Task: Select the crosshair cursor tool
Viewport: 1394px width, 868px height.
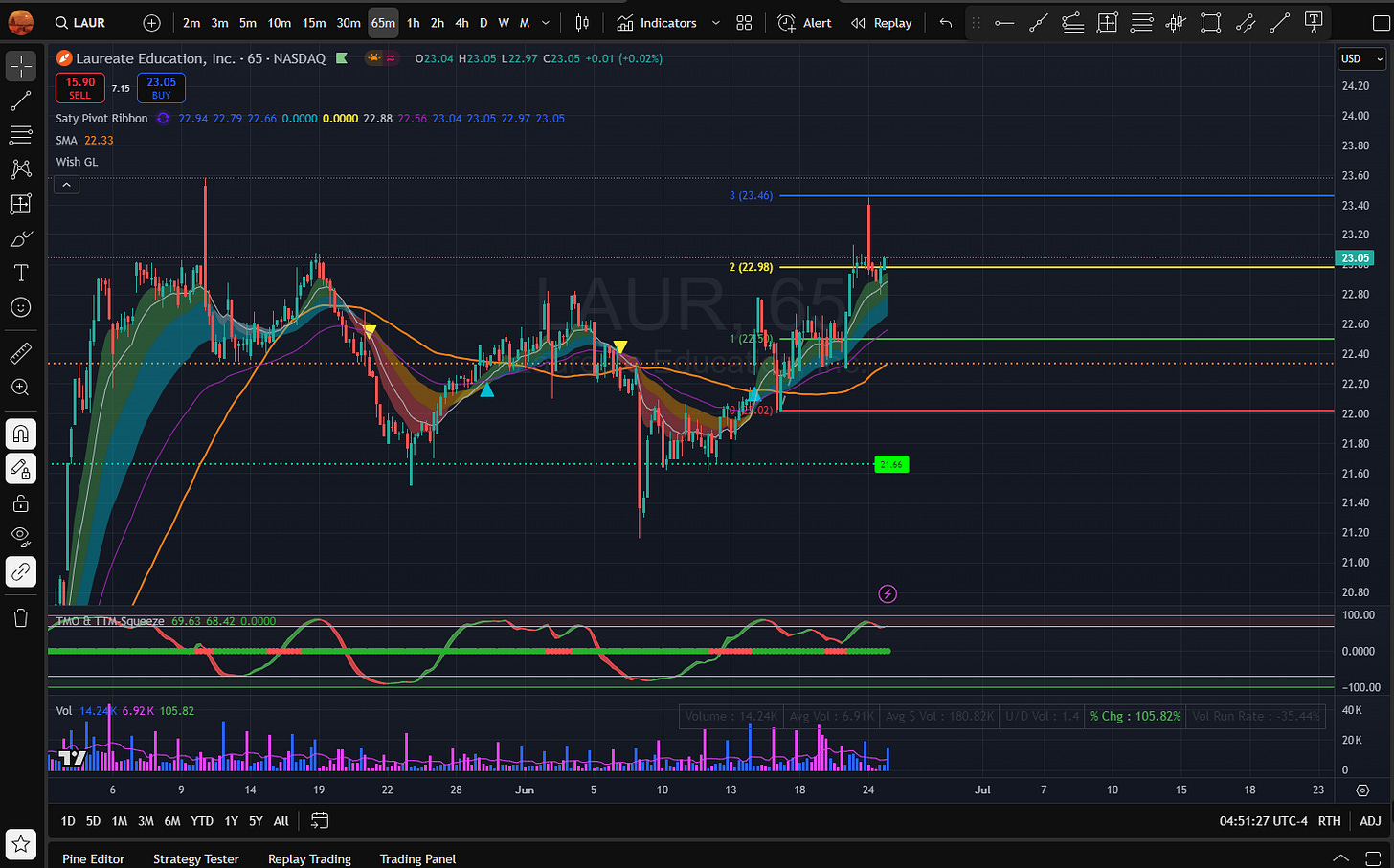Action: click(x=21, y=66)
